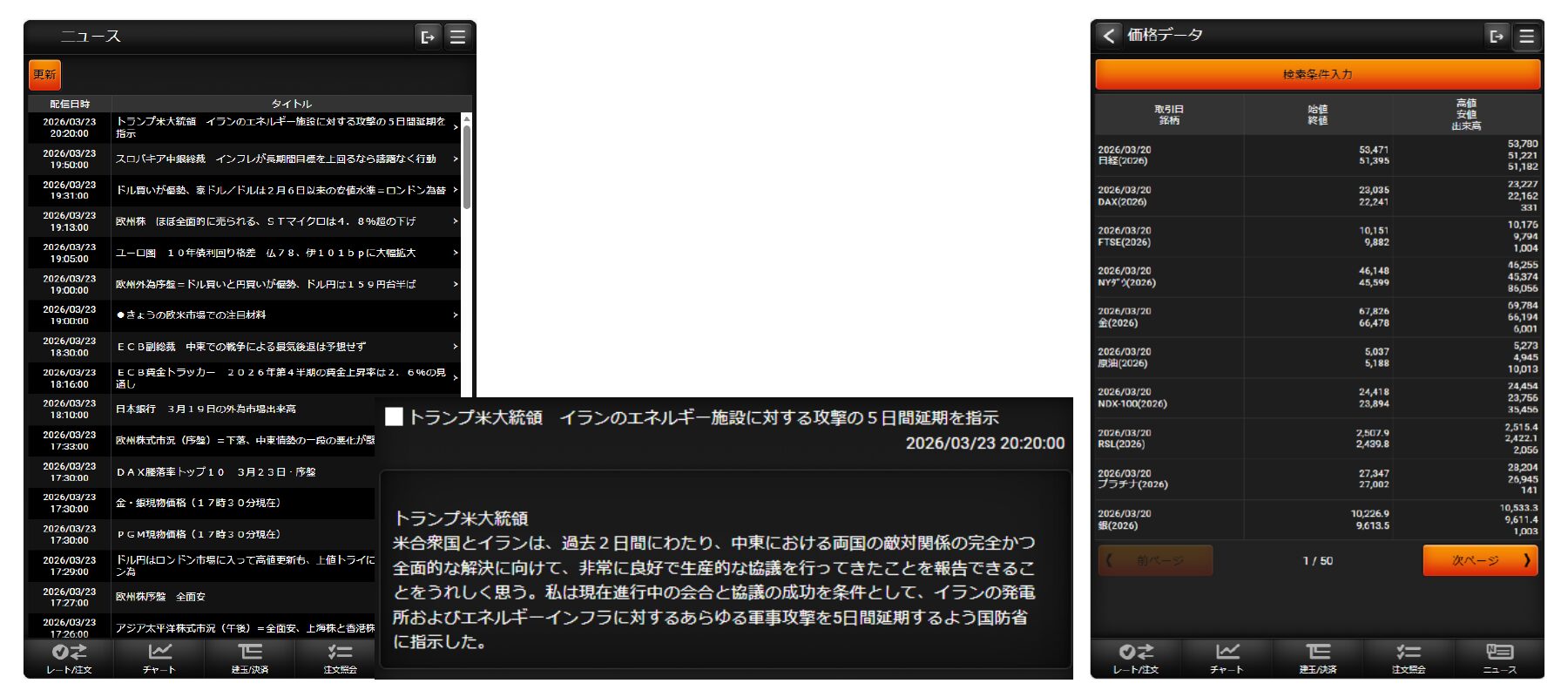Open レート/注文 in the ニュース bottom bar
Viewport: 1568px width, 697px height.
(x=69, y=658)
